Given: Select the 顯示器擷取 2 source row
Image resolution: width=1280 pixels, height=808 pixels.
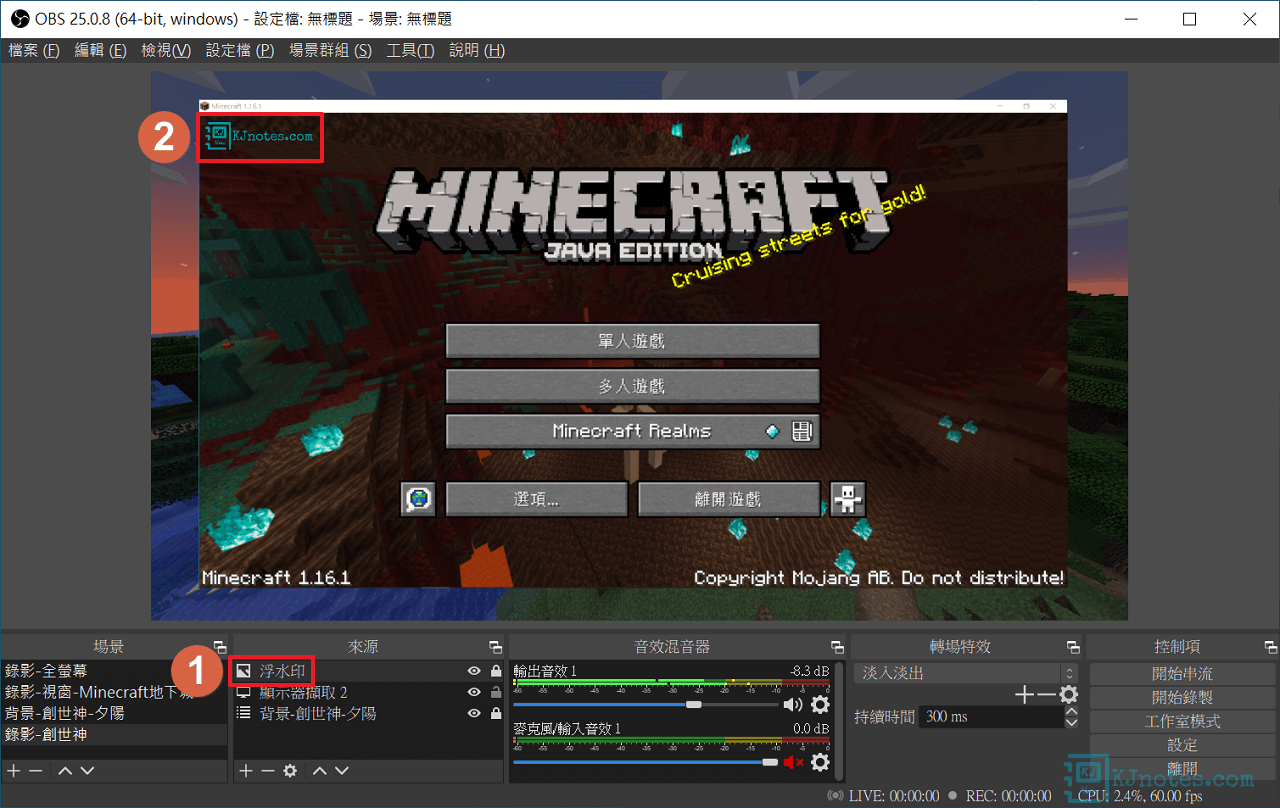Looking at the screenshot, I should pyautogui.click(x=368, y=692).
